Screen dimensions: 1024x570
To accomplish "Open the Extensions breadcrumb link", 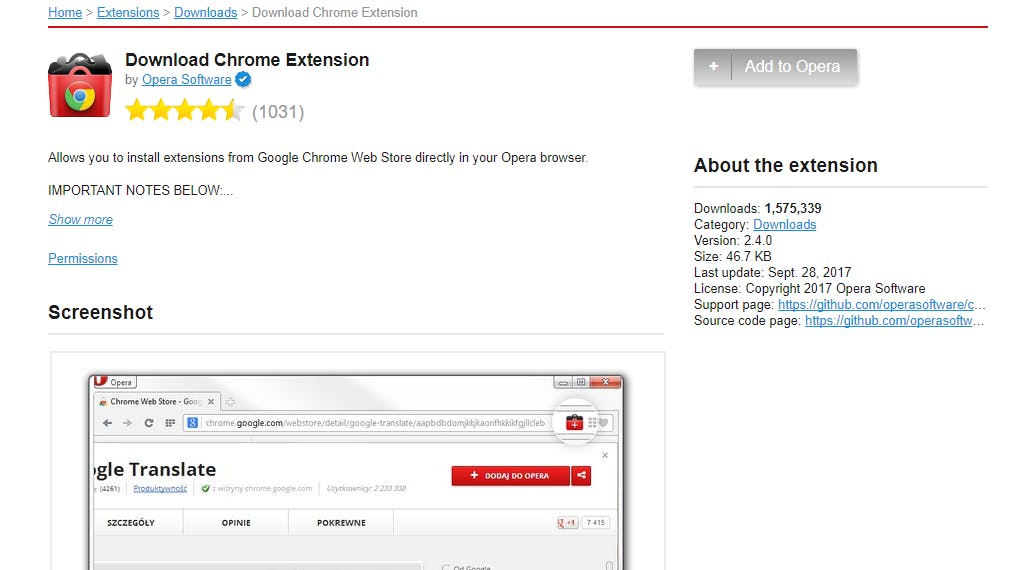I will pyautogui.click(x=128, y=12).
